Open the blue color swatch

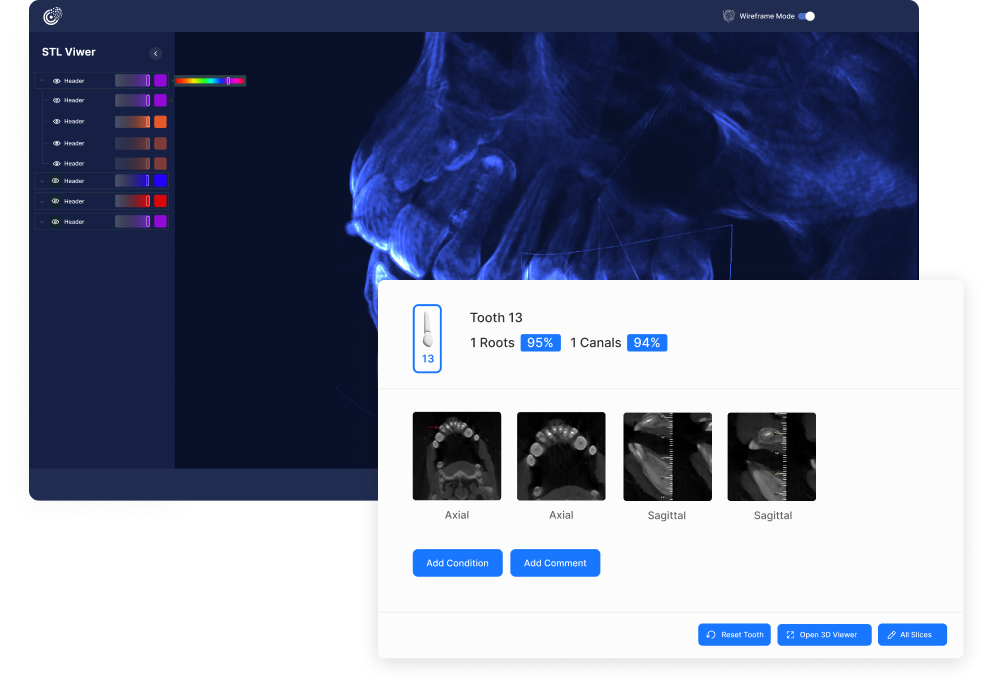click(160, 181)
